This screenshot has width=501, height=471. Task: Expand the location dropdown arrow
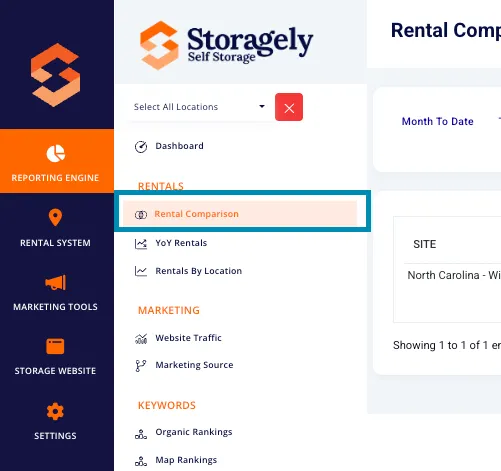[262, 106]
